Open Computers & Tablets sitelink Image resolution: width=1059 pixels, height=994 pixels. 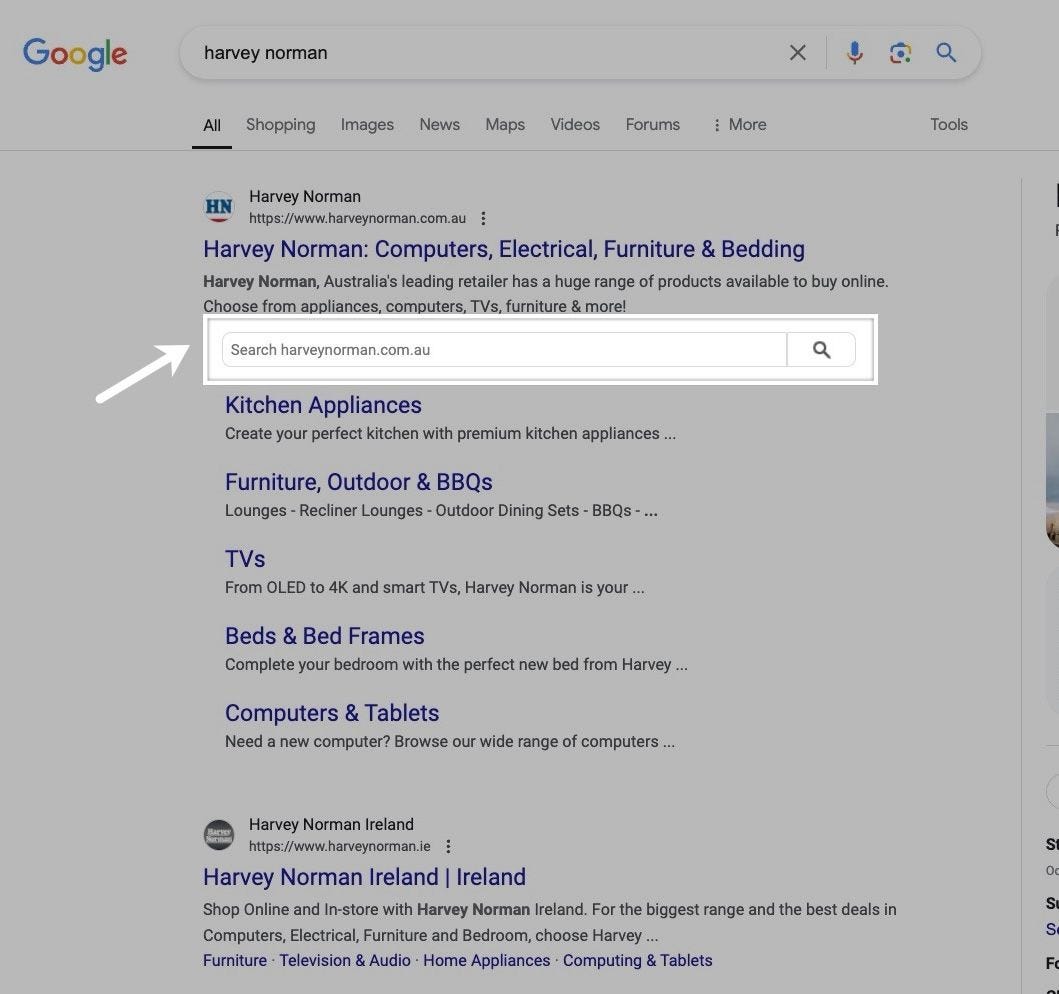click(x=332, y=713)
